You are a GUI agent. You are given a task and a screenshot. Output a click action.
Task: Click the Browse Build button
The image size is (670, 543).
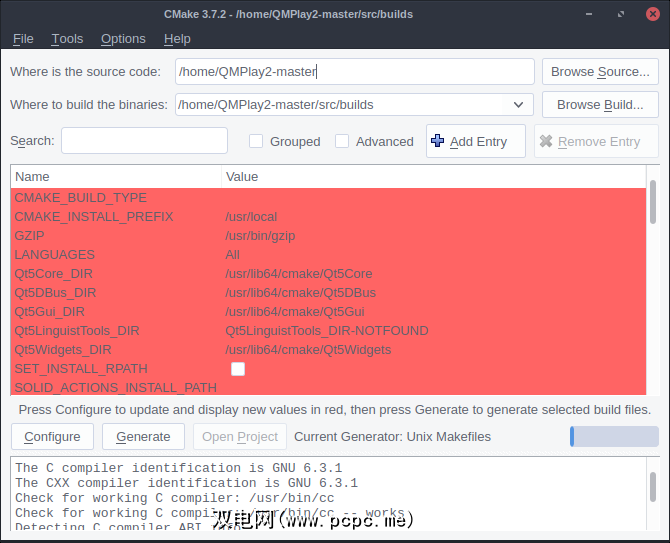[x=600, y=105]
